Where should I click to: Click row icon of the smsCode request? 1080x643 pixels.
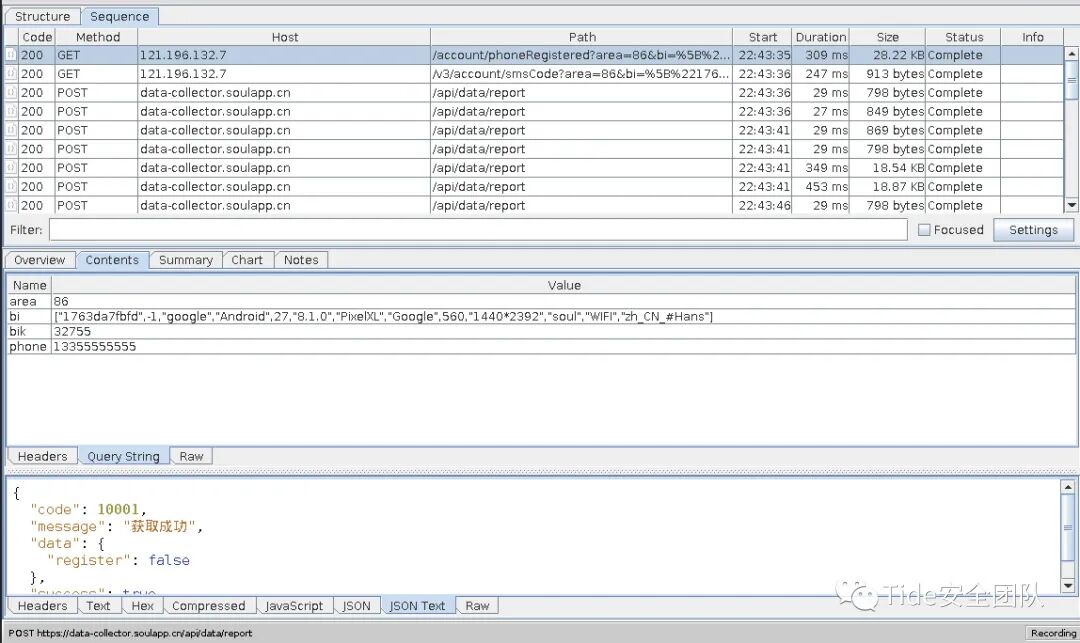tap(11, 74)
